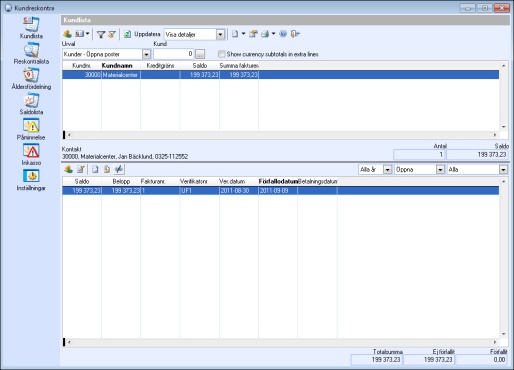Open the Reskontralista sidebar icon
The width and height of the screenshot is (514, 370).
pyautogui.click(x=31, y=50)
